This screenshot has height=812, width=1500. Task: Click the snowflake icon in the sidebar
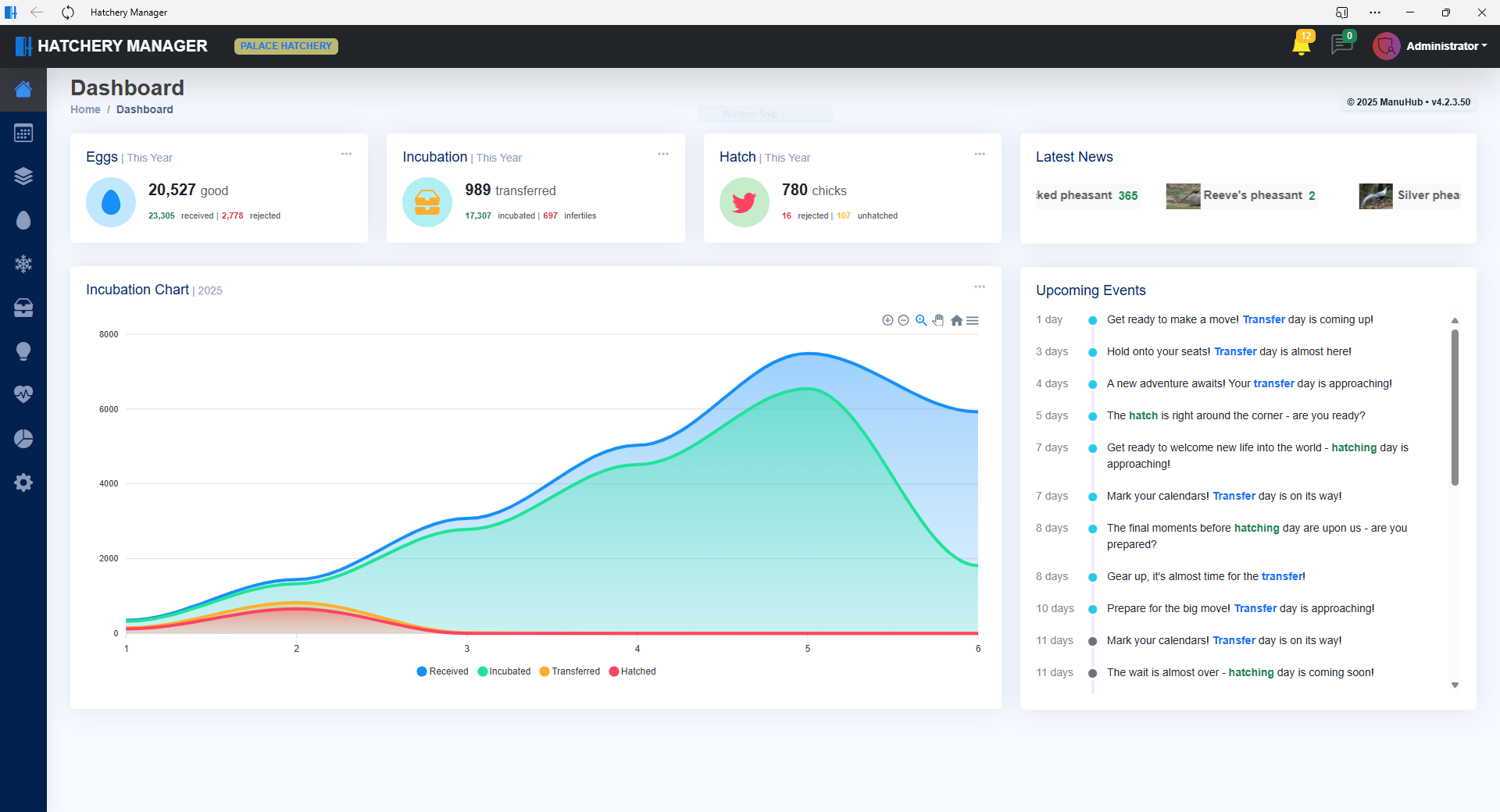pos(23,263)
